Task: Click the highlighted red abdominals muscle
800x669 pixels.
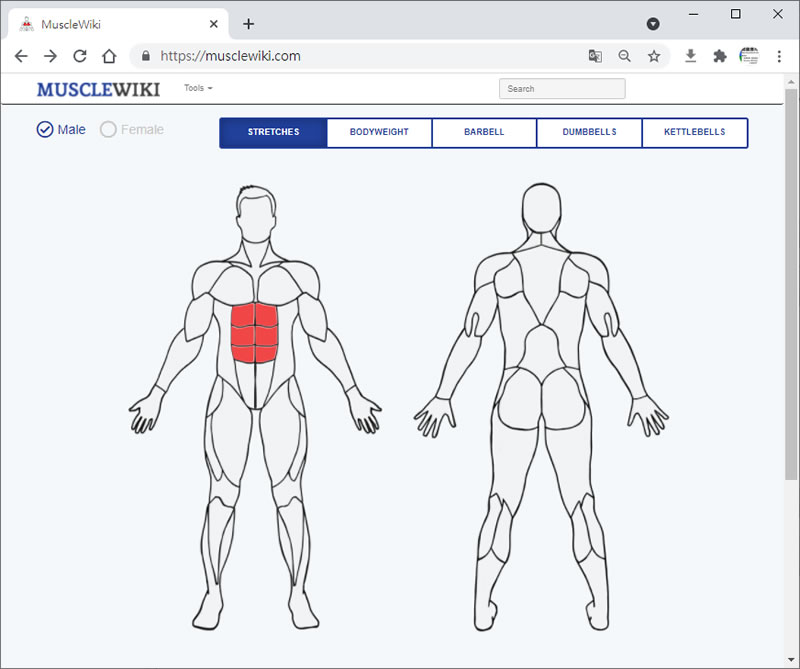Action: pyautogui.click(x=254, y=333)
